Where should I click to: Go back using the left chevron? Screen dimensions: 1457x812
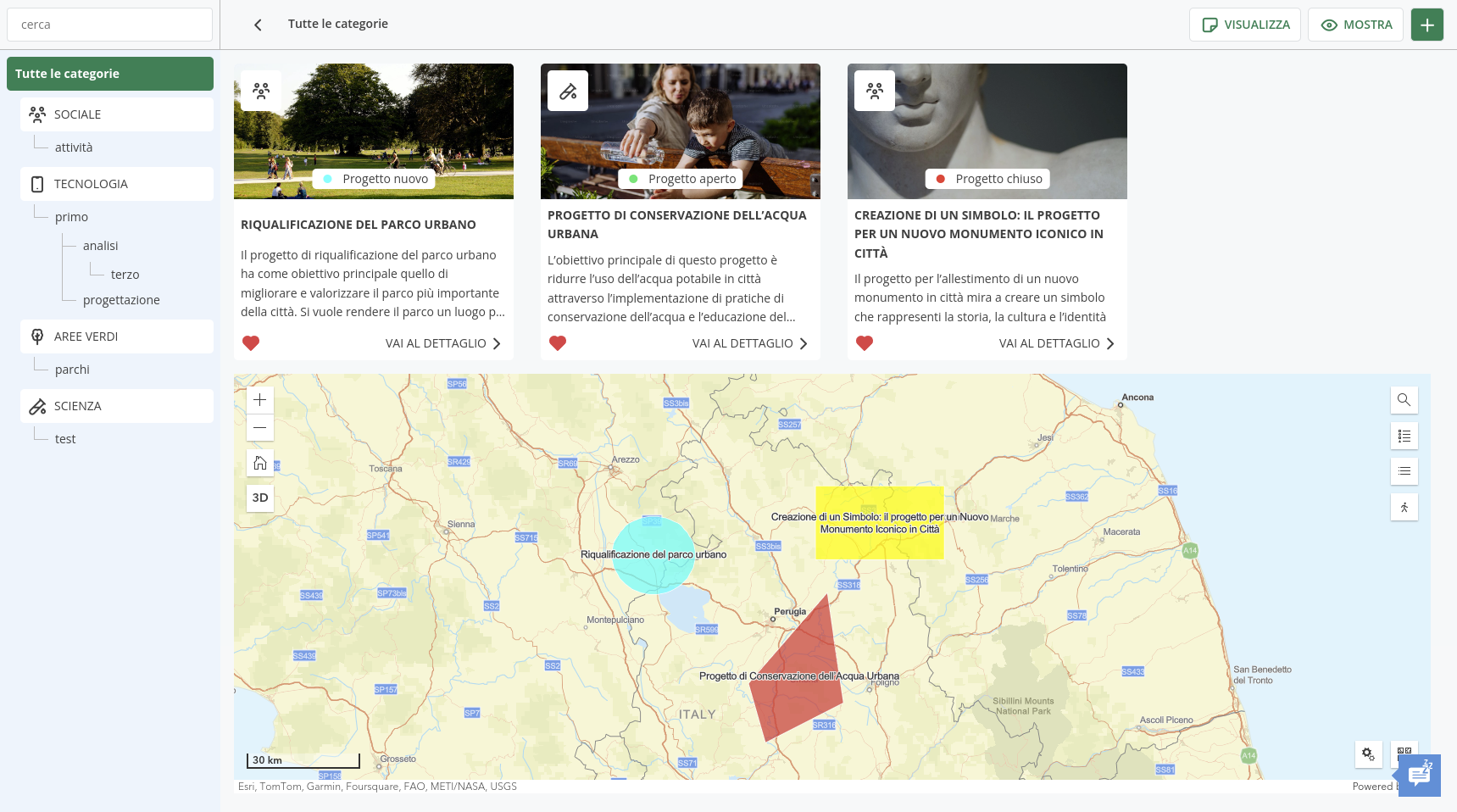tap(258, 25)
